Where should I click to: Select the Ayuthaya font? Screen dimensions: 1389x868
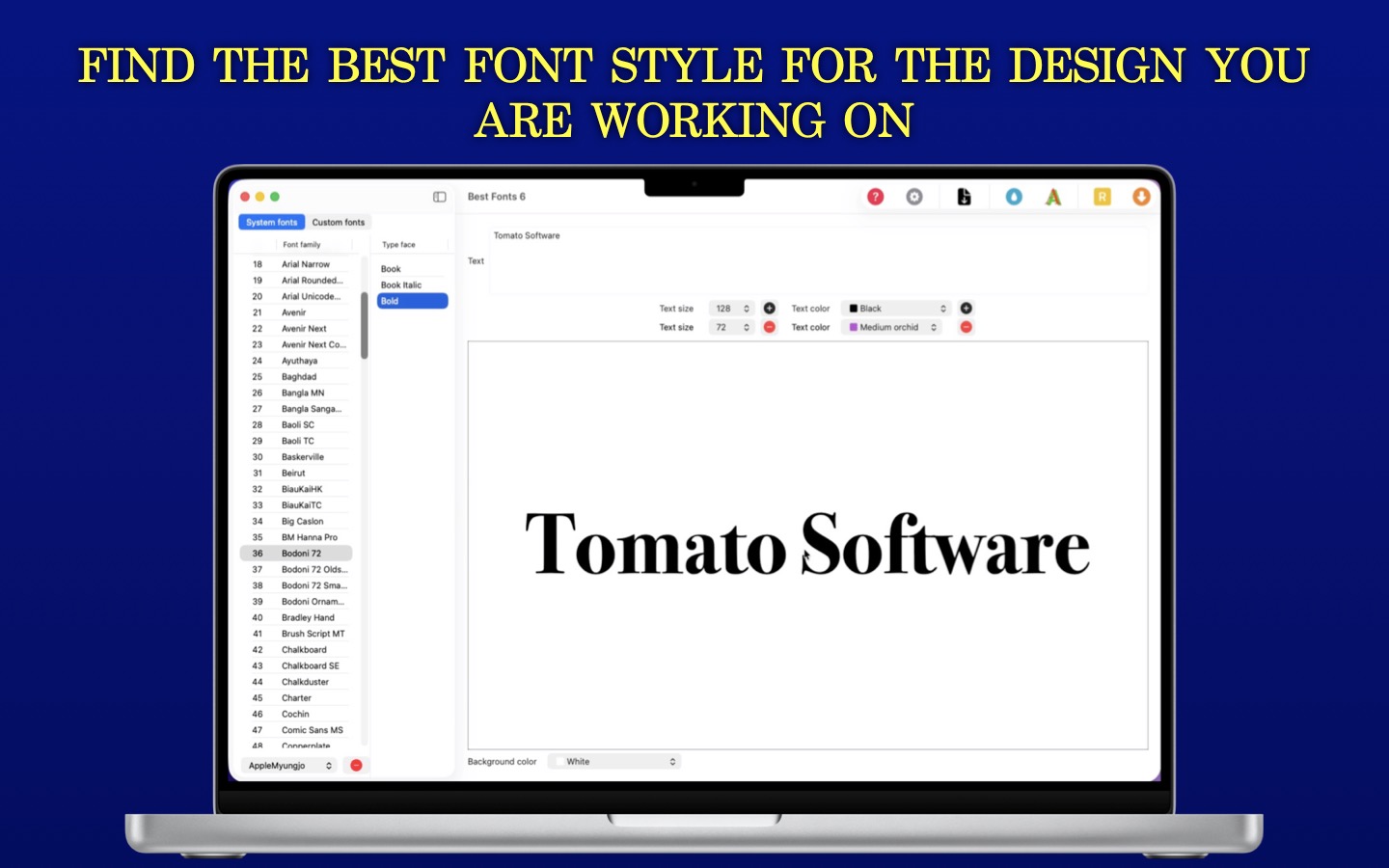(296, 361)
